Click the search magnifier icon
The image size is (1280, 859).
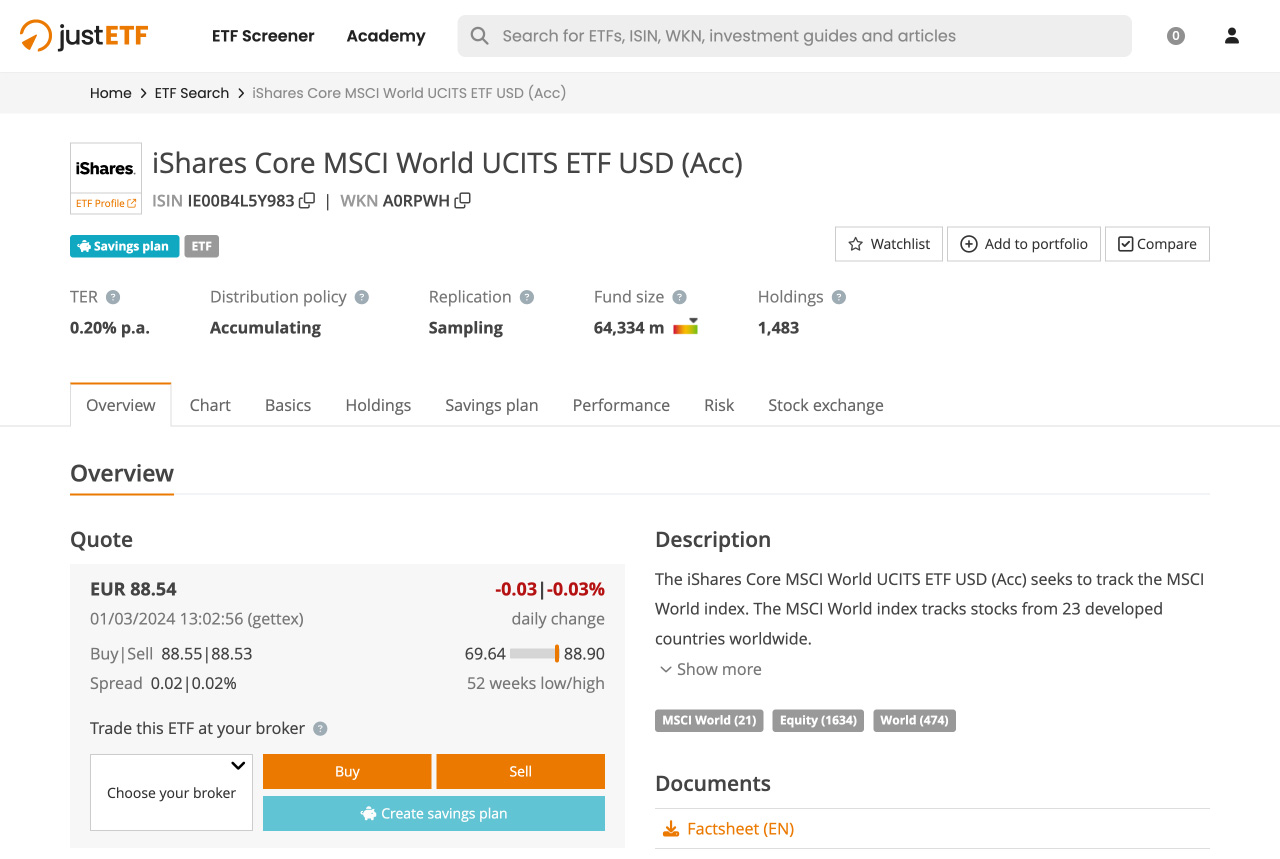[x=480, y=36]
